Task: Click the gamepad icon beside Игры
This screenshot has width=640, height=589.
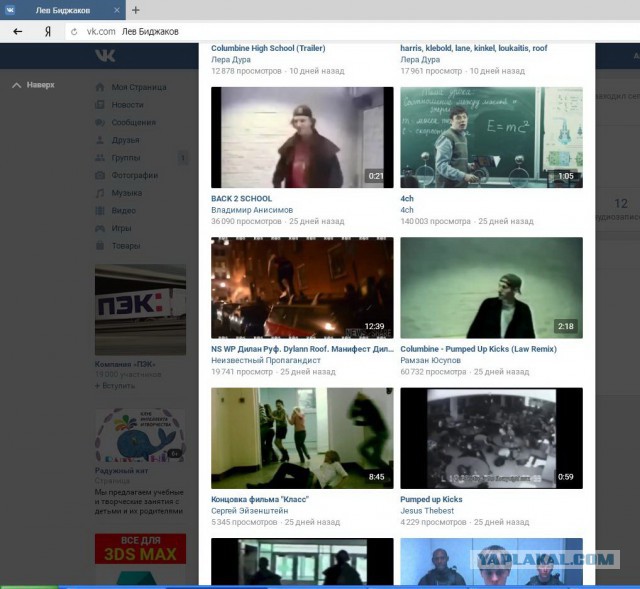Action: pos(100,228)
